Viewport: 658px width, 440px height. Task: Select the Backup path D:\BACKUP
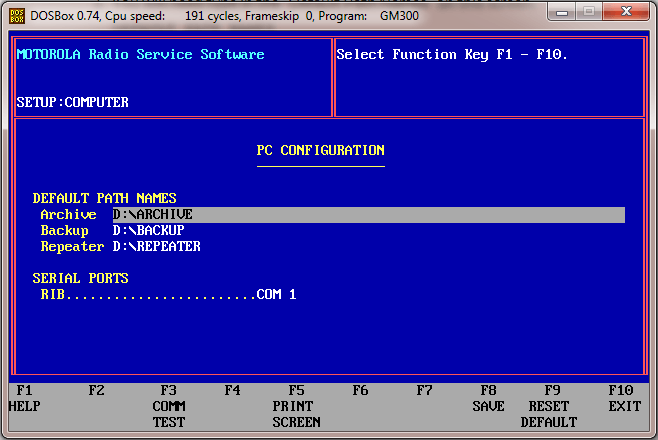(x=148, y=230)
